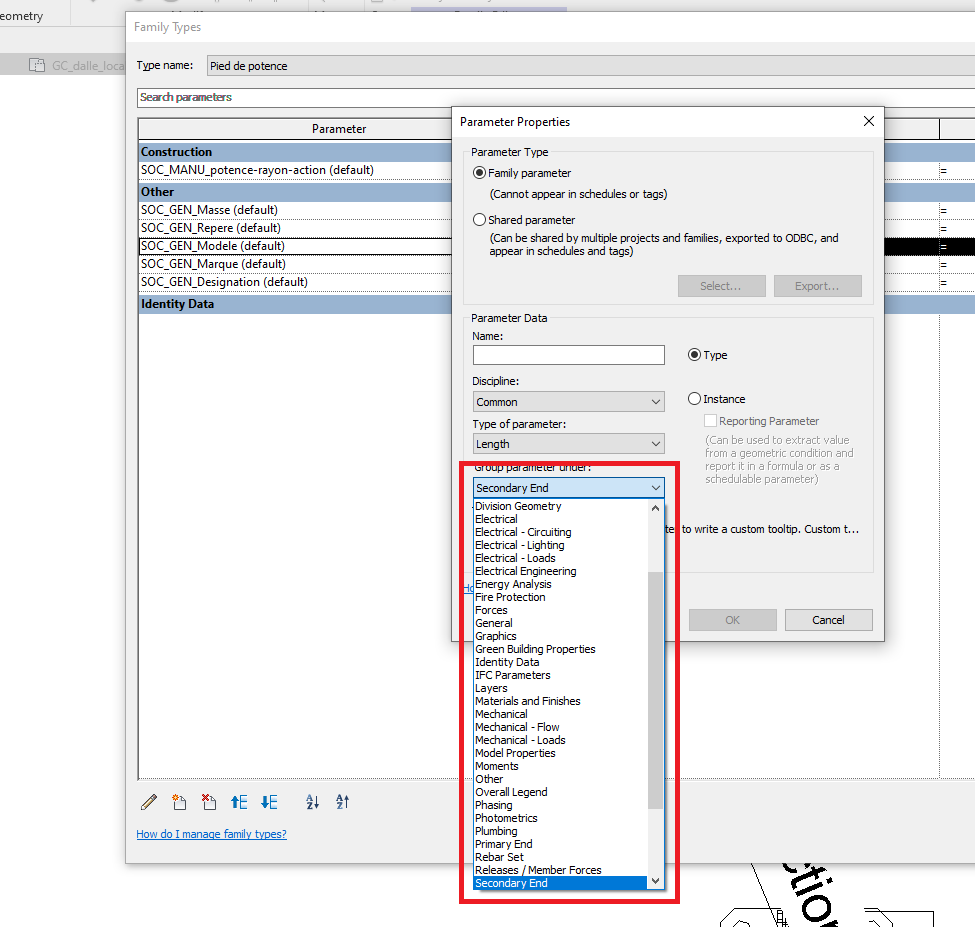This screenshot has width=975, height=927.
Task: Choose Materials and Finishes in the list
Action: [x=527, y=701]
